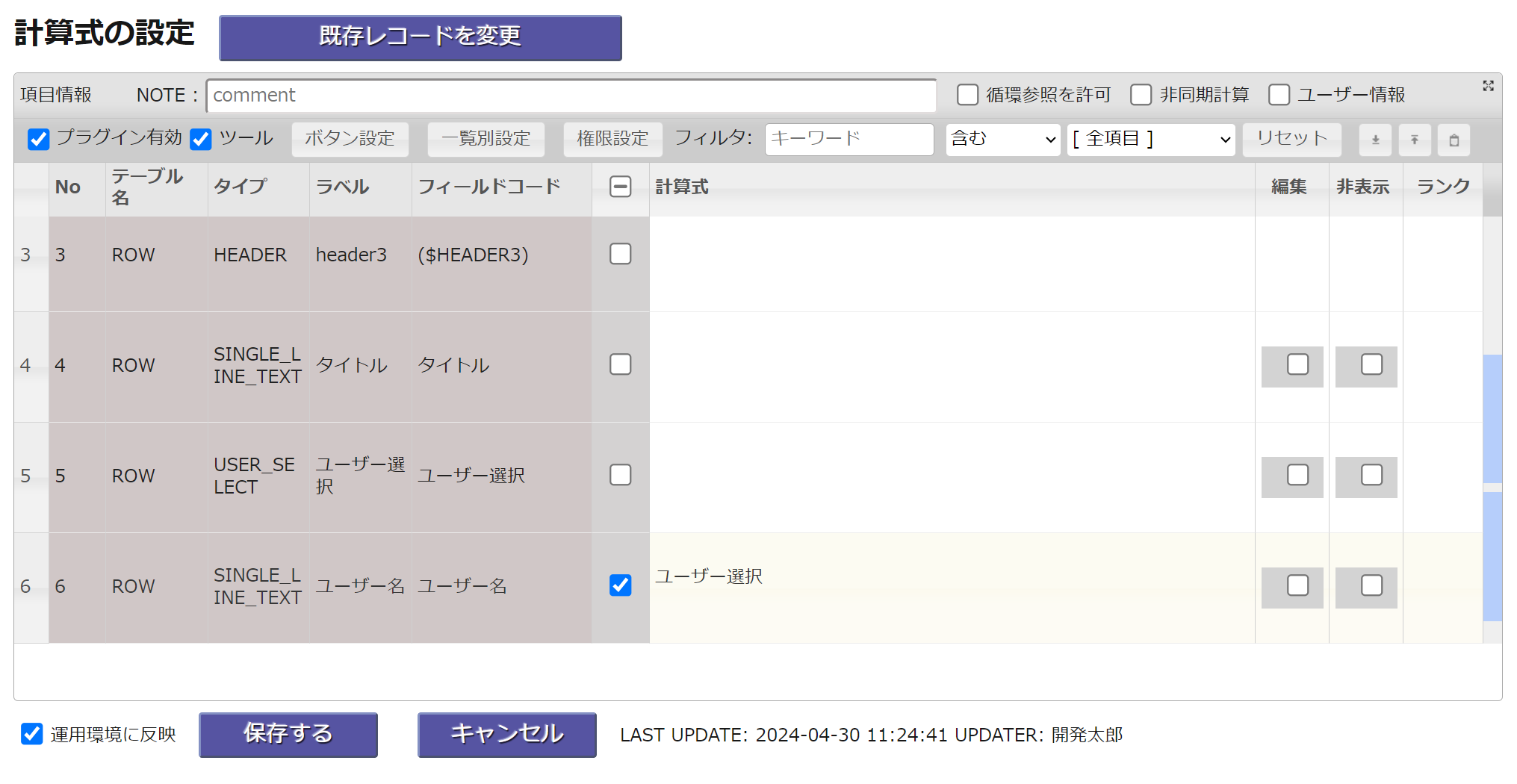Screen dimensions: 1517x784
Task: Check the formula checkbox for row header3
Action: point(621,254)
